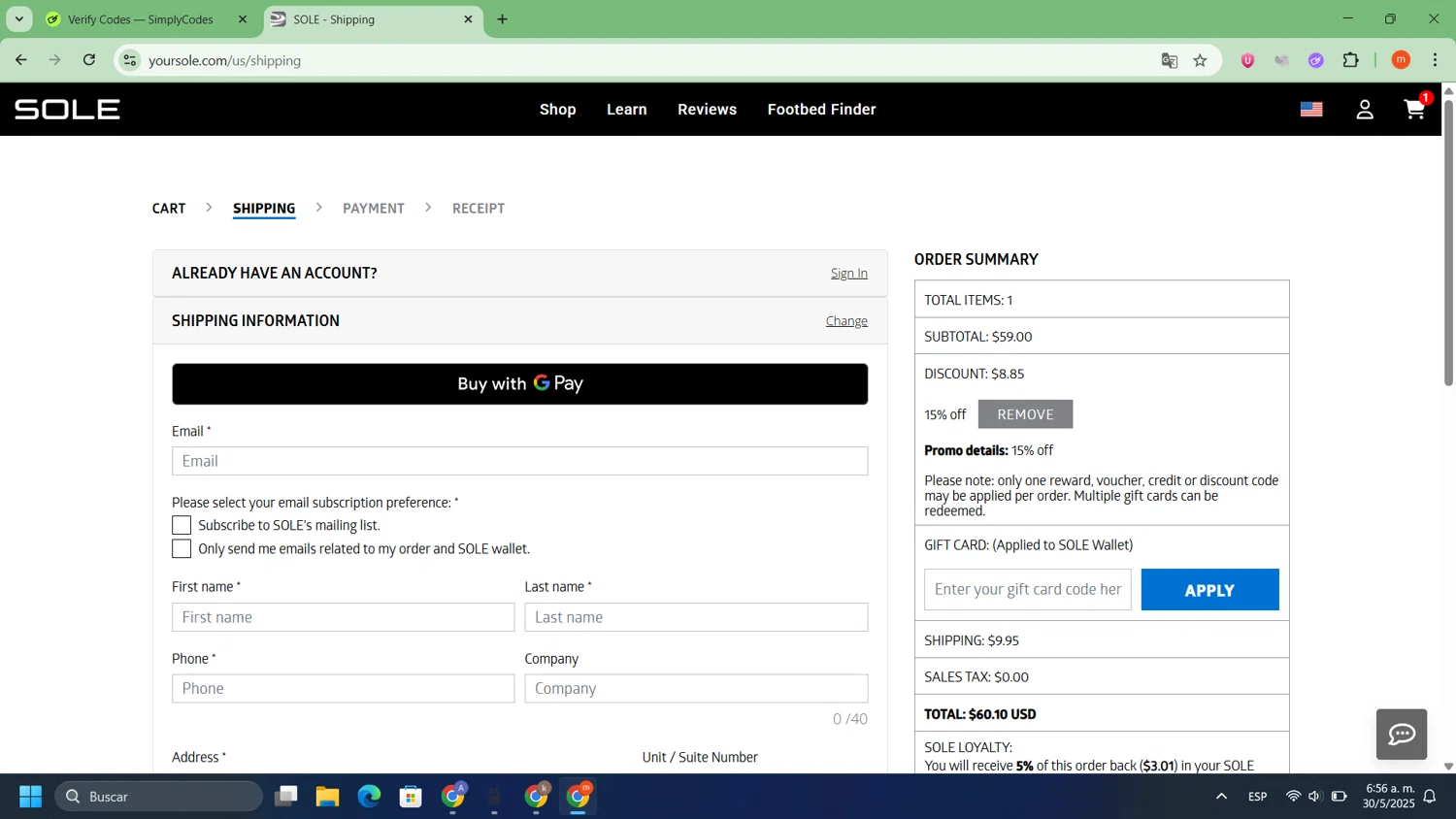Open the Shop menu
Viewport: 1456px width, 819px height.
558,110
